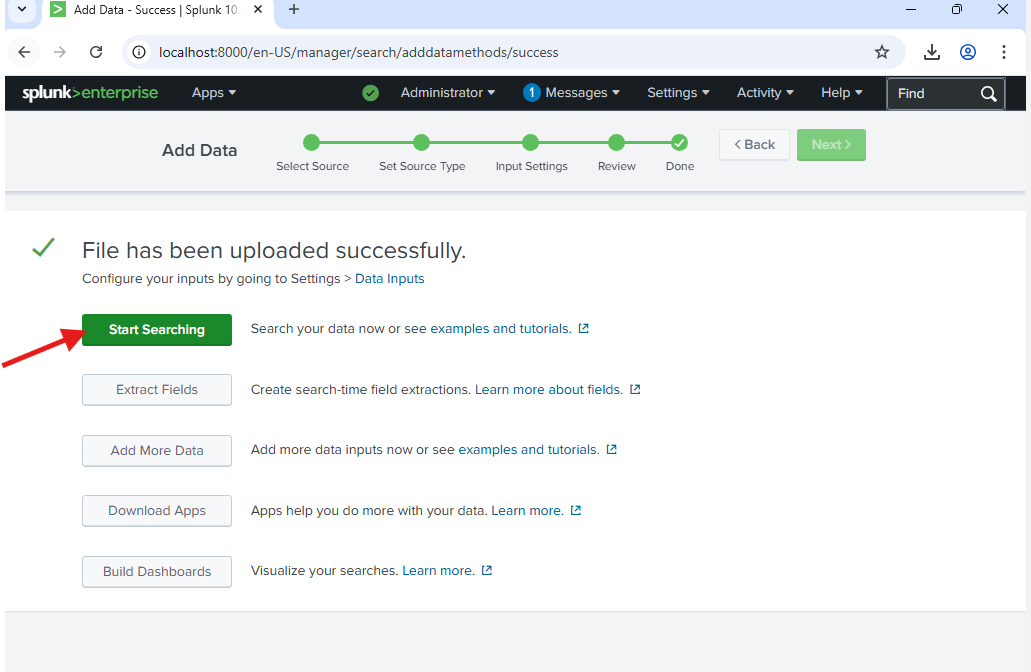Click the Download Apps button
Viewport: 1031px width, 672px height.
[157, 511]
